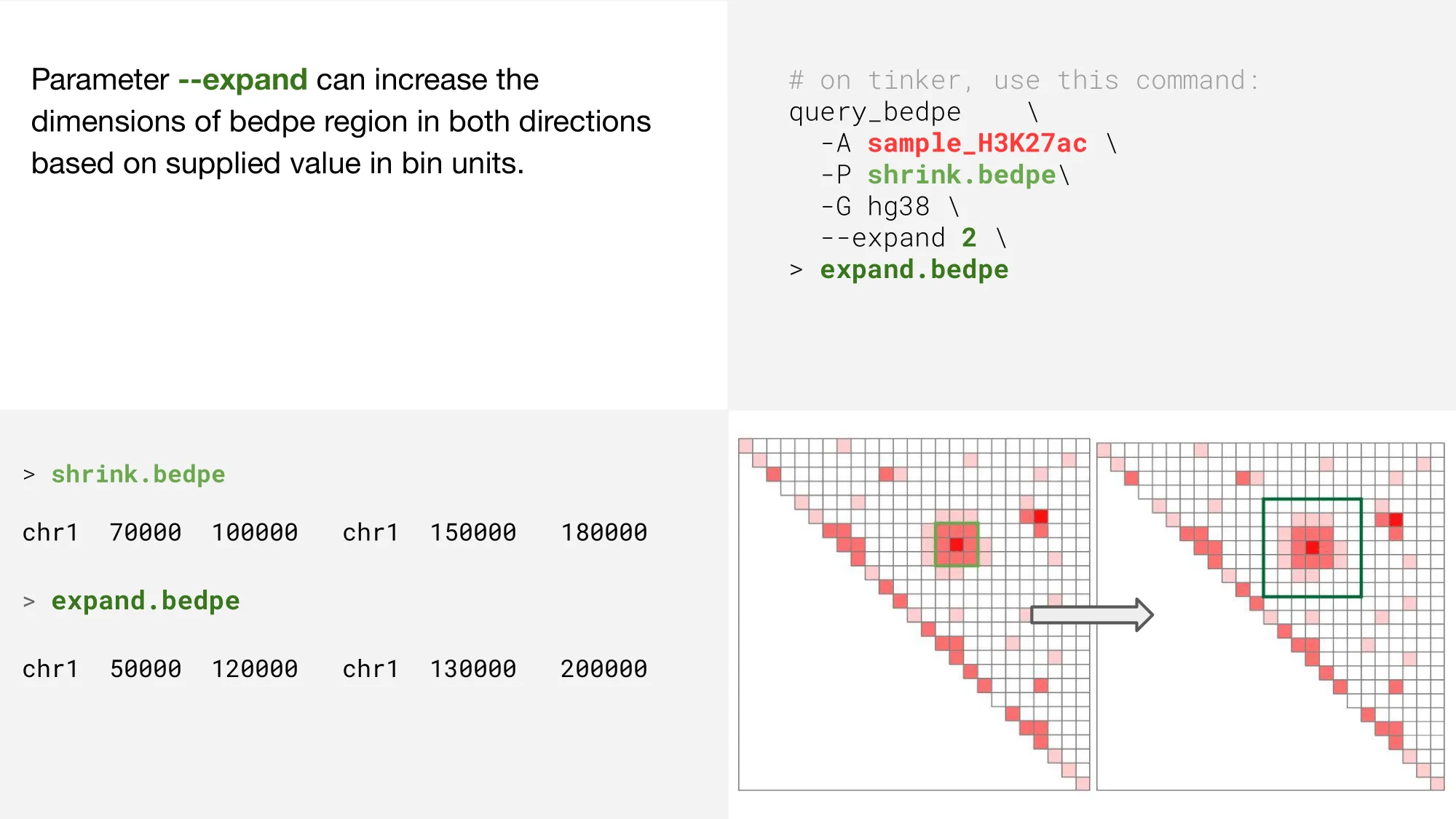The width and height of the screenshot is (1456, 819).
Task: Click the expand.bedpe heading in lower panel
Action: (x=146, y=601)
